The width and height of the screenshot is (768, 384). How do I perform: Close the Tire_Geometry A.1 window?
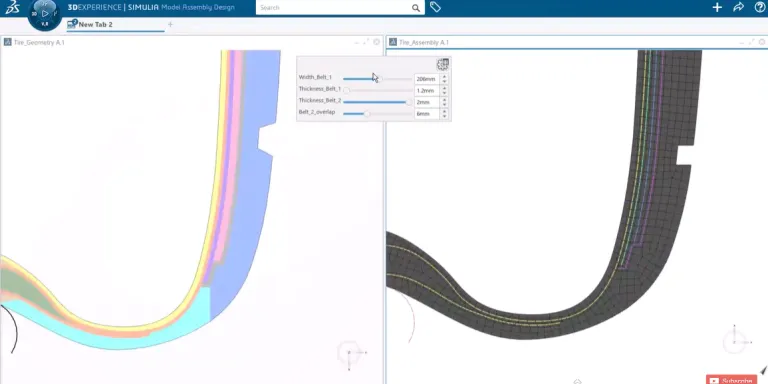376,42
